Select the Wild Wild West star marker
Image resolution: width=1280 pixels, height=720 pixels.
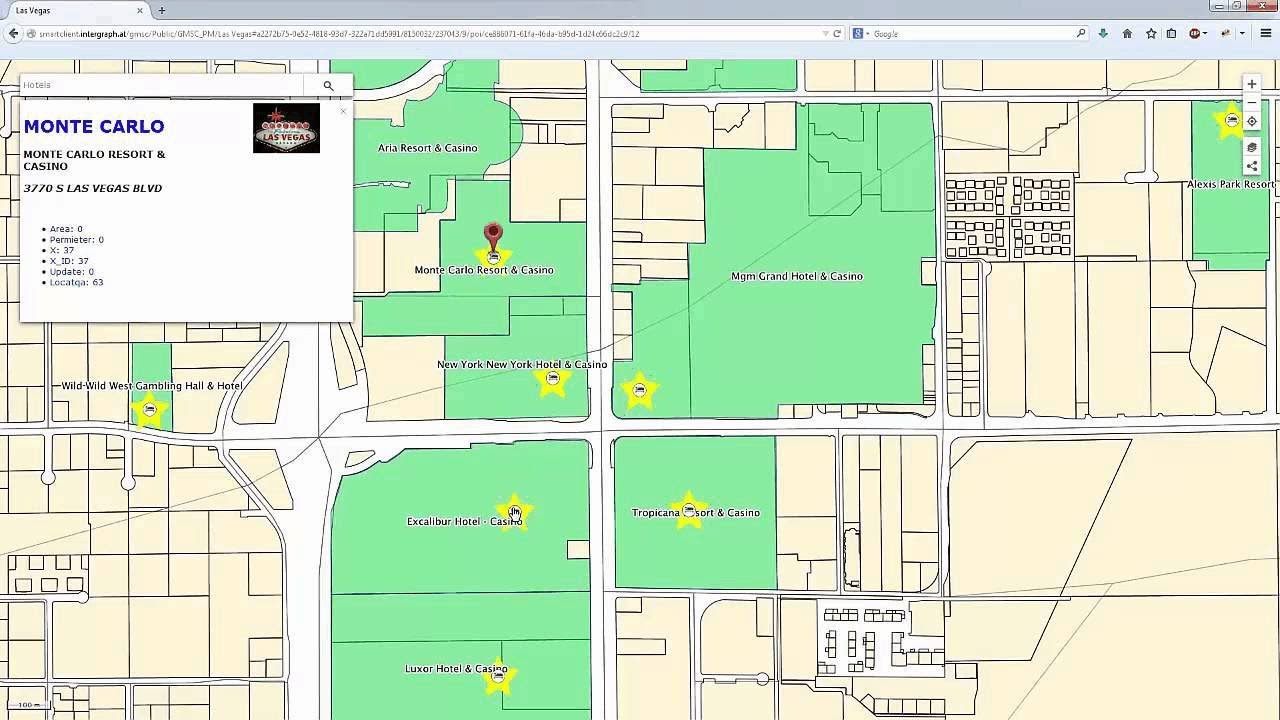click(x=149, y=410)
